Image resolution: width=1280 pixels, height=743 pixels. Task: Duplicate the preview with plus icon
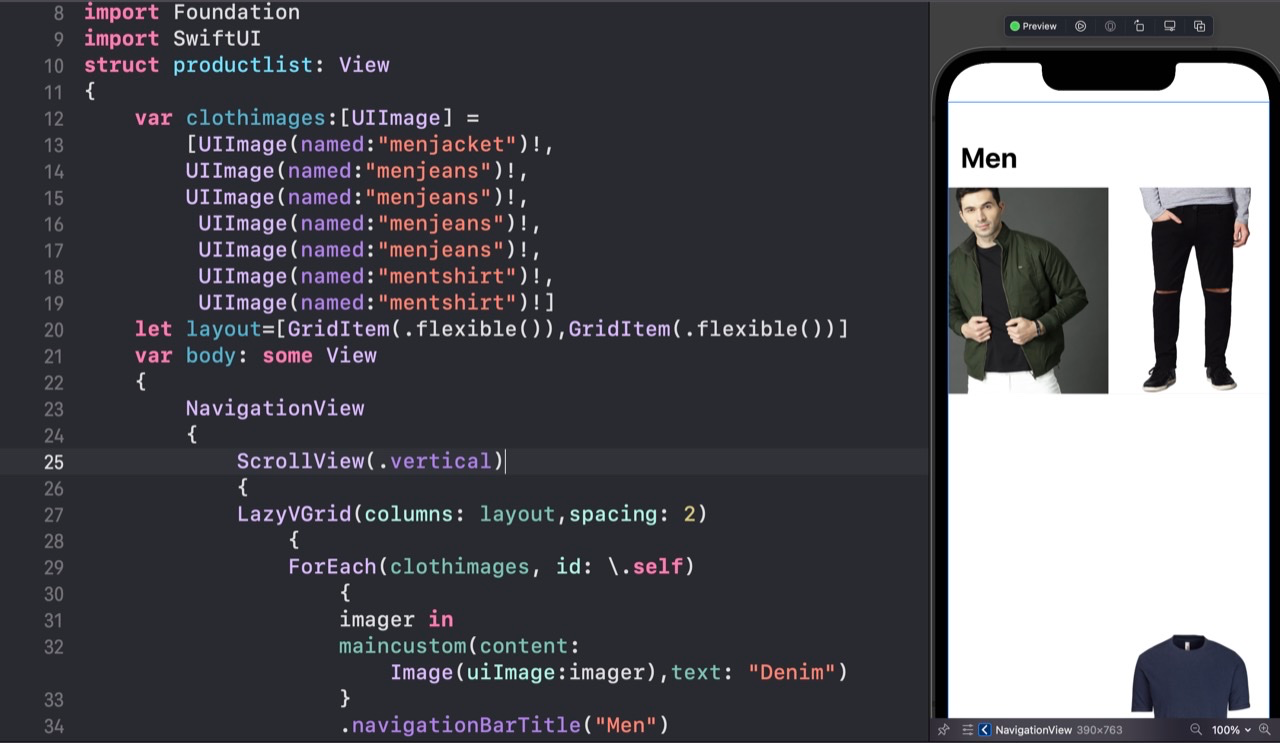pyautogui.click(x=1199, y=26)
